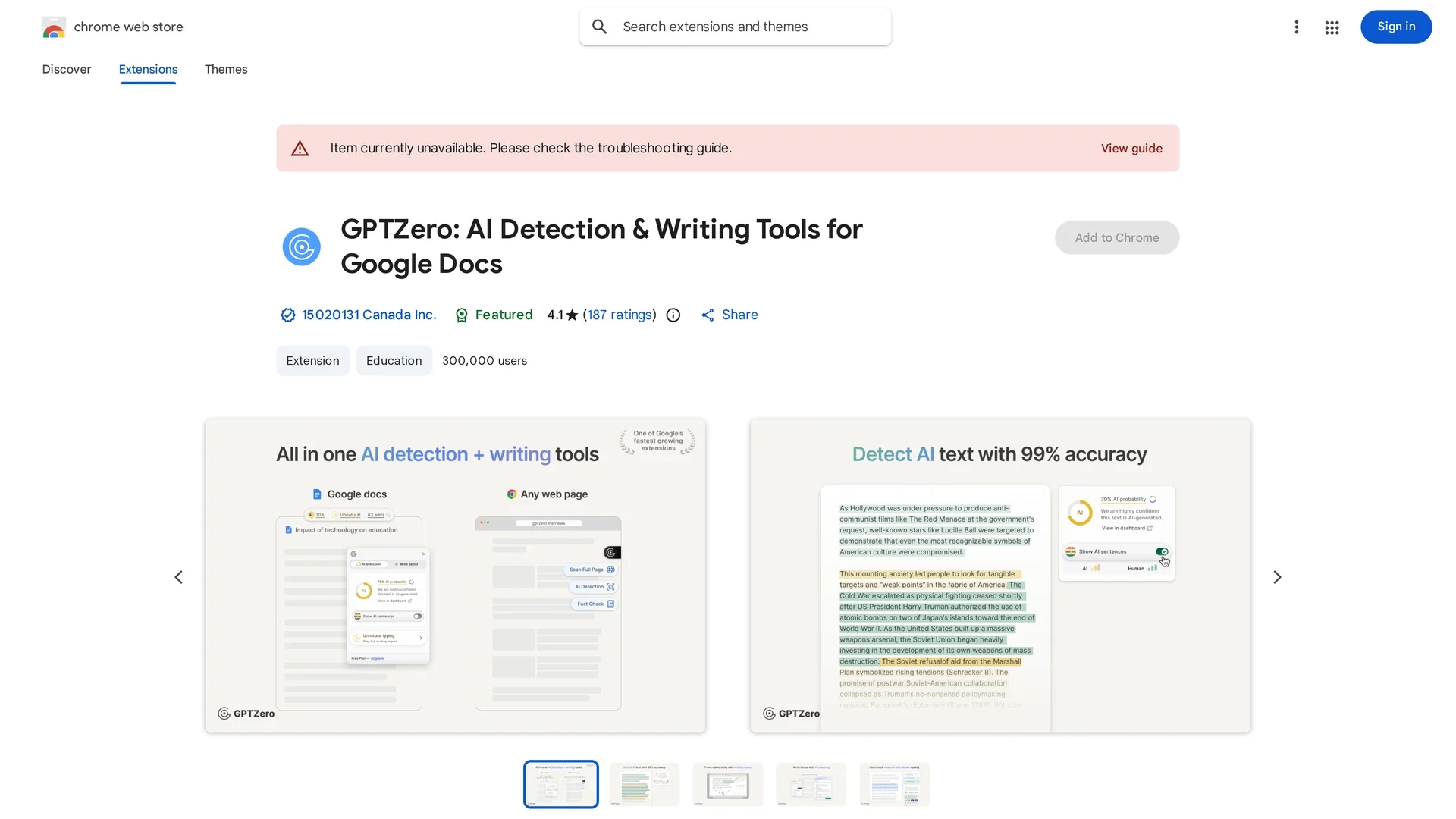
Task: Go to the Discover tab
Action: click(67, 70)
